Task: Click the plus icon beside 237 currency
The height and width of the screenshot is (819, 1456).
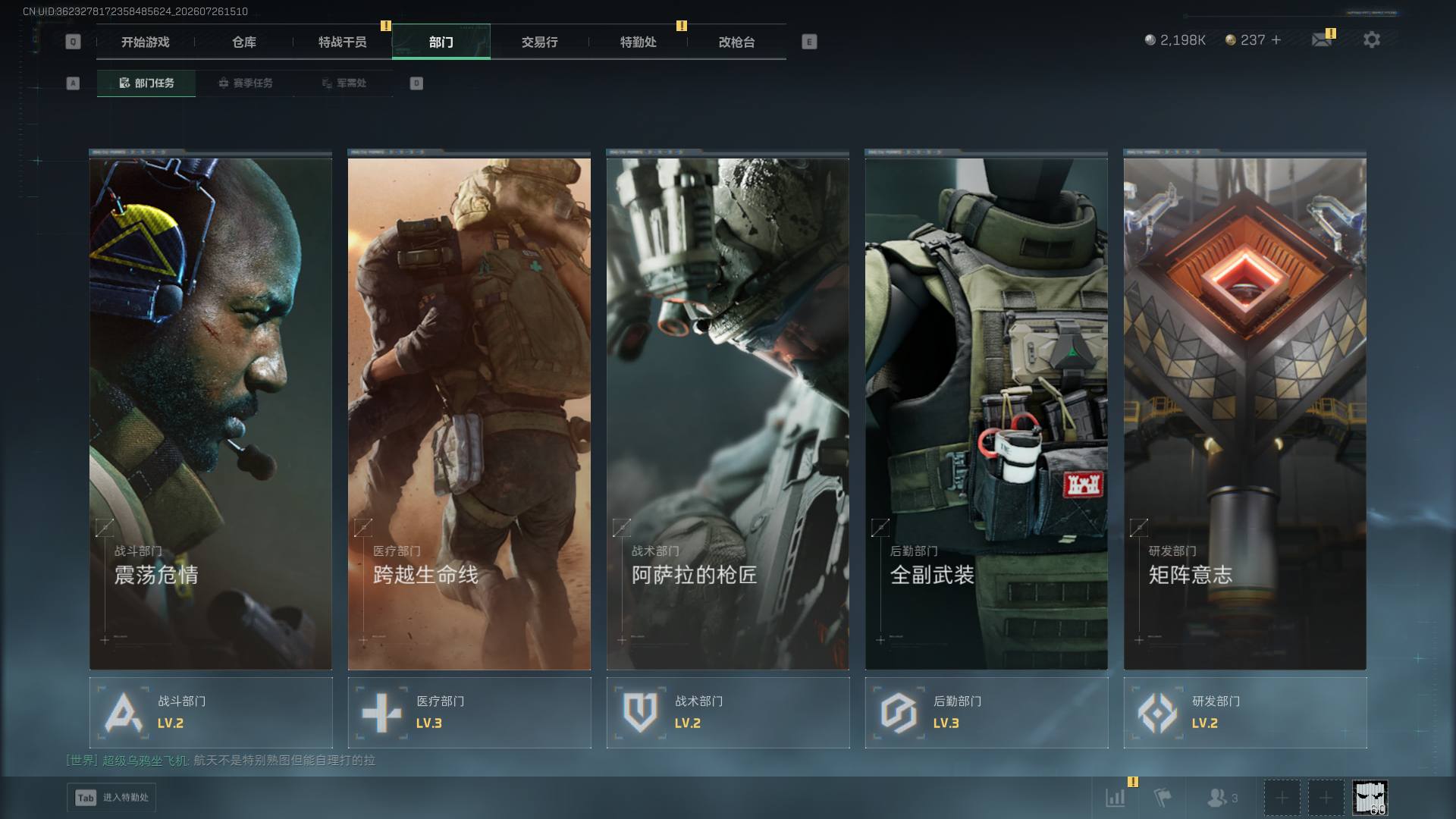Action: [x=1276, y=39]
